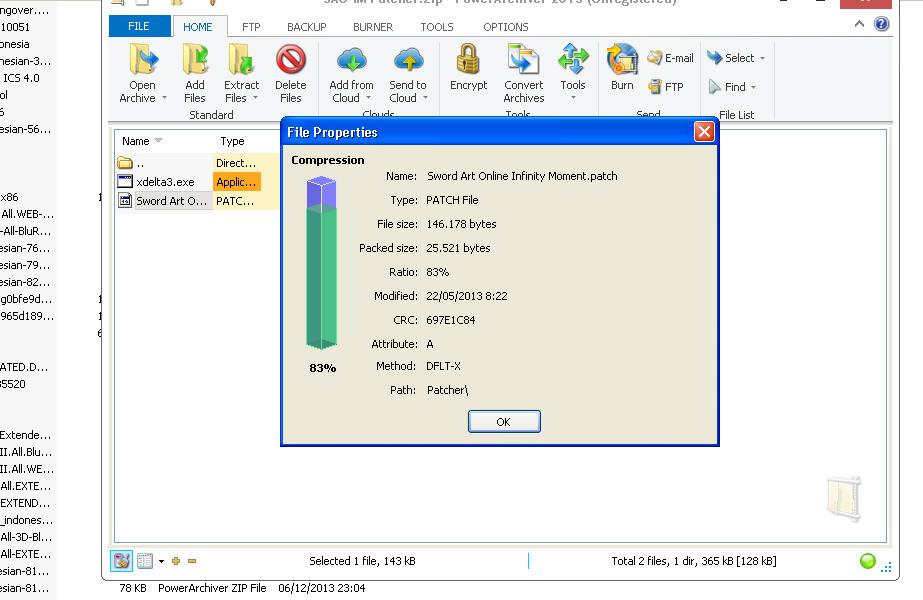Click the E-mail send icon
The image size is (923, 600).
[x=655, y=58]
